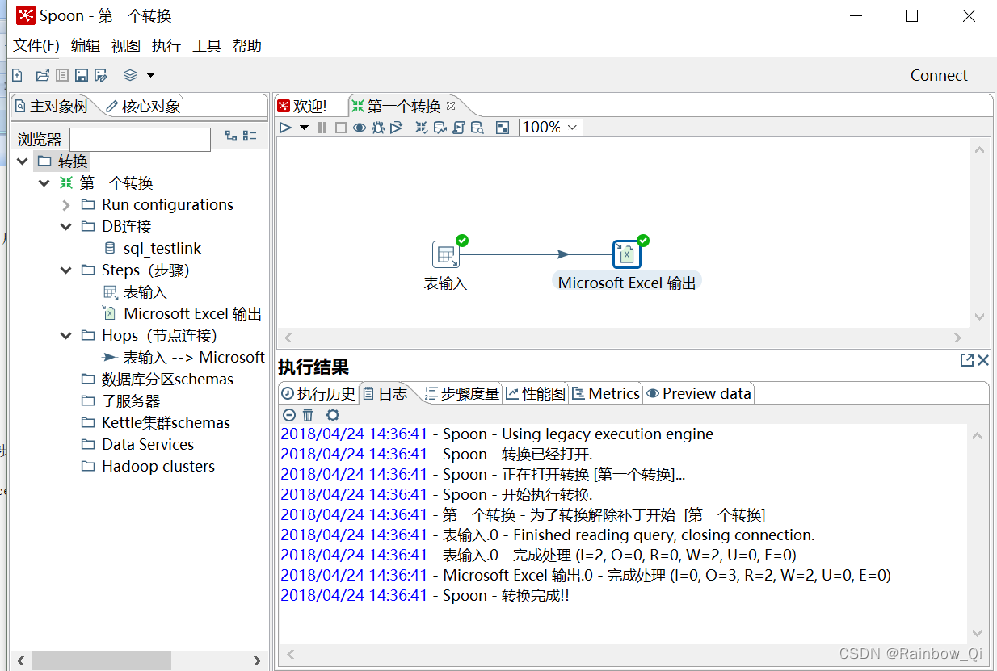This screenshot has height=671, width=997.
Task: Replay the transformation icon
Action: coord(396,128)
